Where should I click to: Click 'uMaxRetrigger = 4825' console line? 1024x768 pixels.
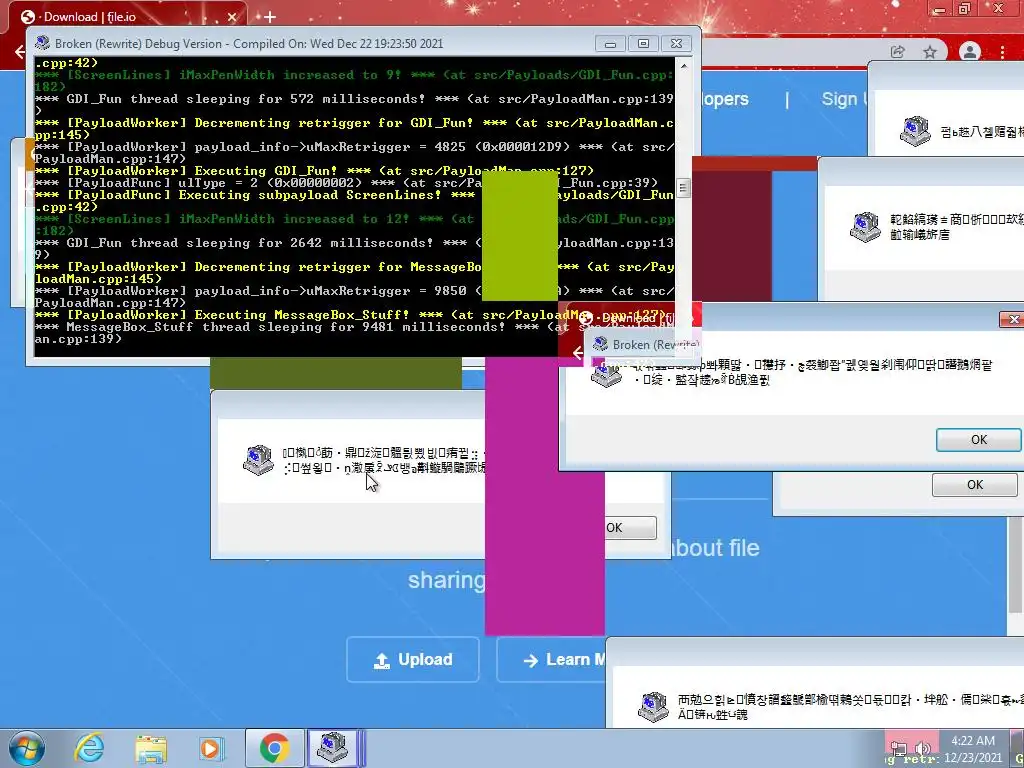(x=355, y=153)
